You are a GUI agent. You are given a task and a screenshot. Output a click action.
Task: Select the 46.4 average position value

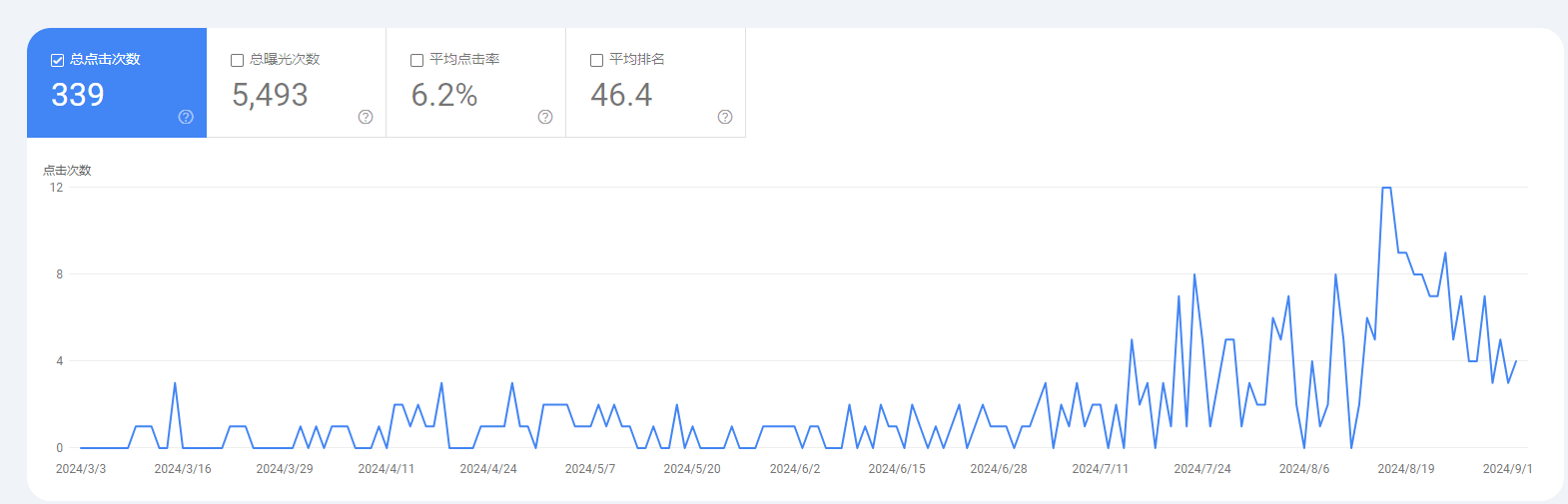click(621, 95)
